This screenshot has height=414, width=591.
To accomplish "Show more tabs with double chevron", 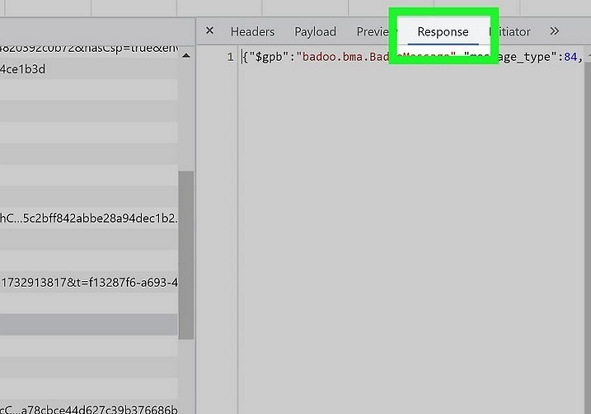I will pos(554,31).
